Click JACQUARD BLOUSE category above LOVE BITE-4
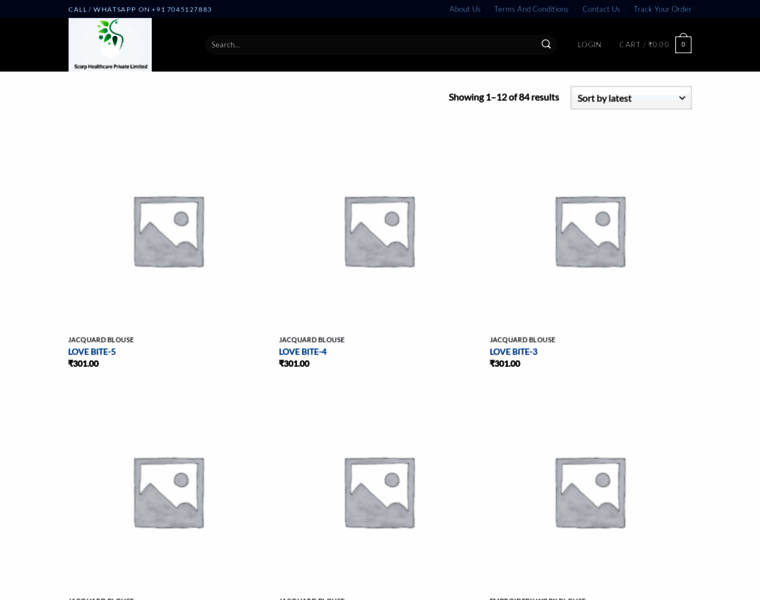760x600 pixels. point(312,340)
